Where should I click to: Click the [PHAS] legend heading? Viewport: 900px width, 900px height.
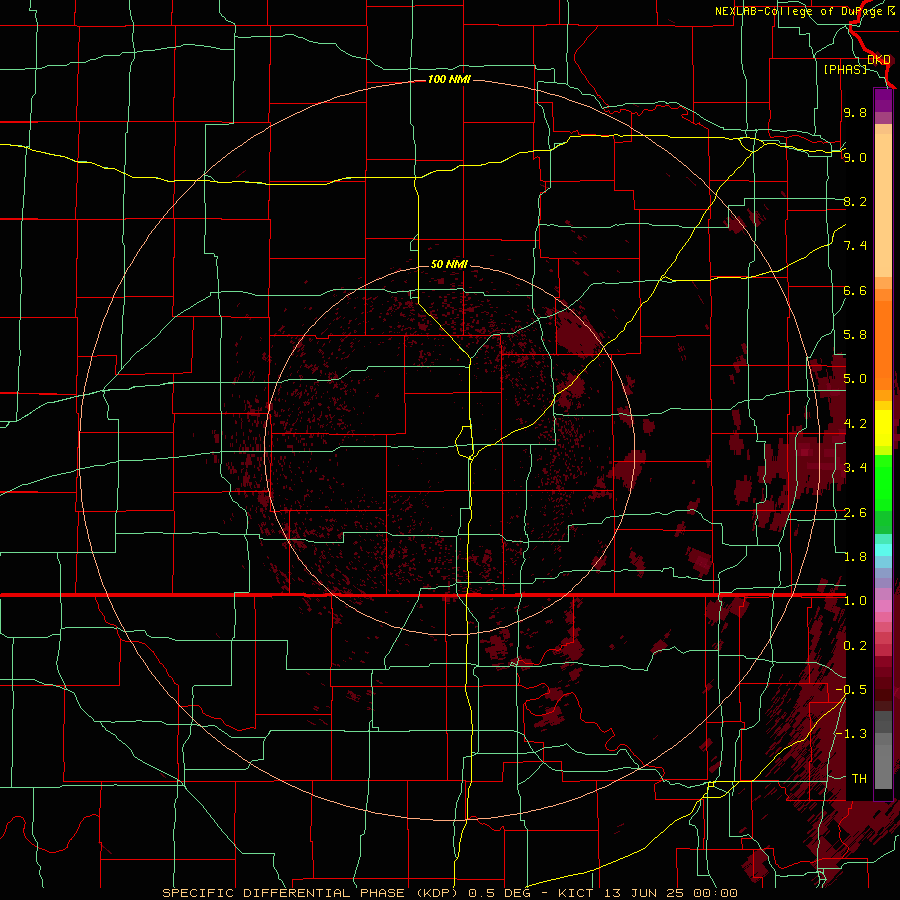coord(845,69)
